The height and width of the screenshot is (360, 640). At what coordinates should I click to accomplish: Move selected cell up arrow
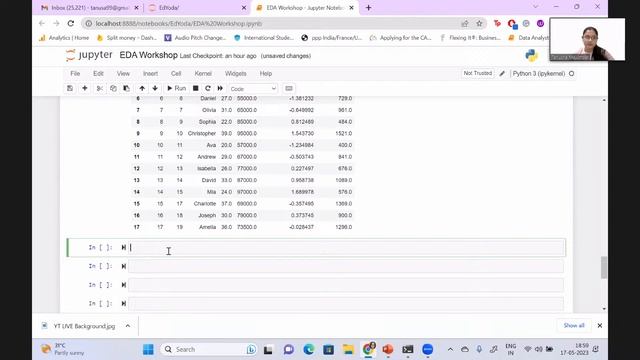pyautogui.click(x=142, y=88)
